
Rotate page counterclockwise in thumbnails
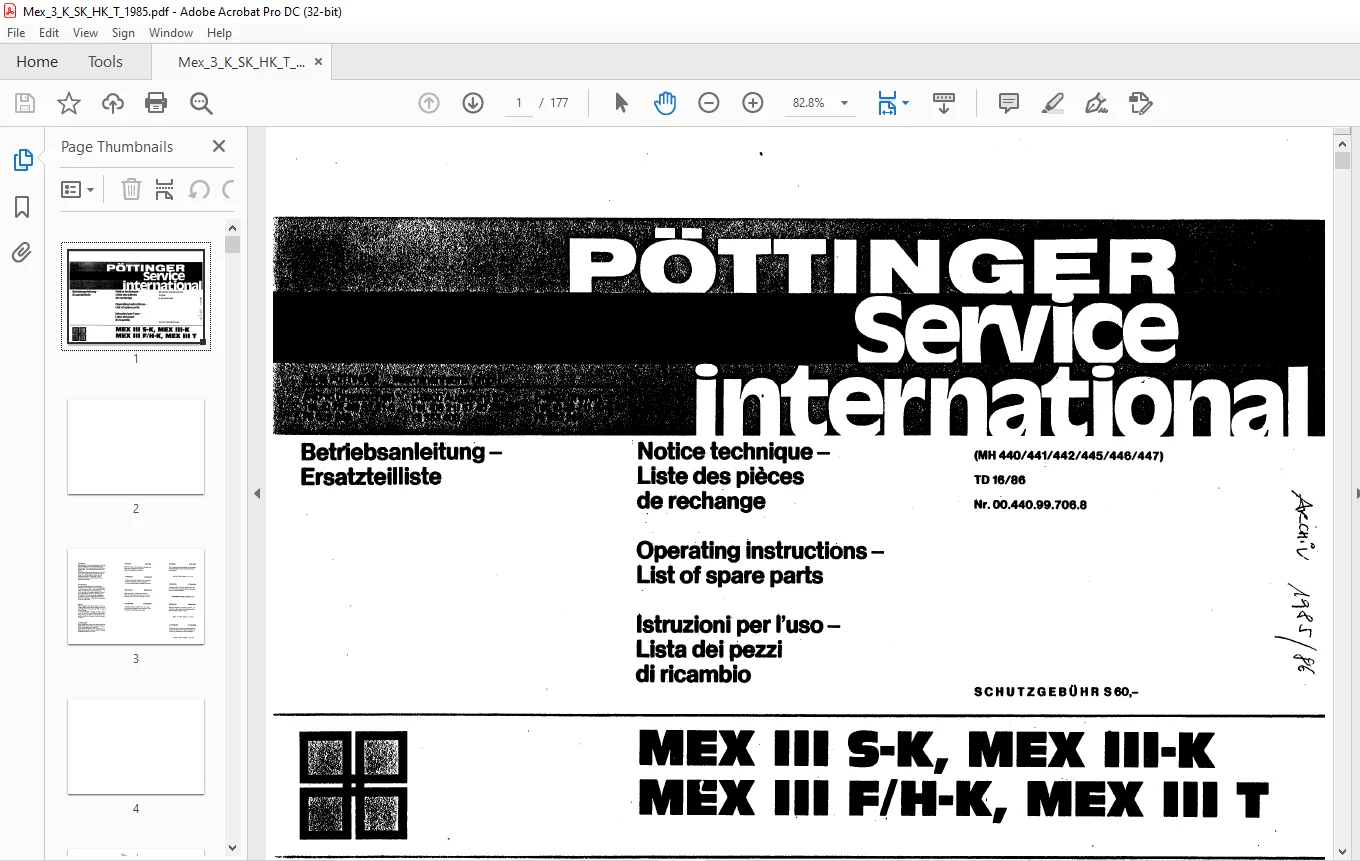click(199, 189)
